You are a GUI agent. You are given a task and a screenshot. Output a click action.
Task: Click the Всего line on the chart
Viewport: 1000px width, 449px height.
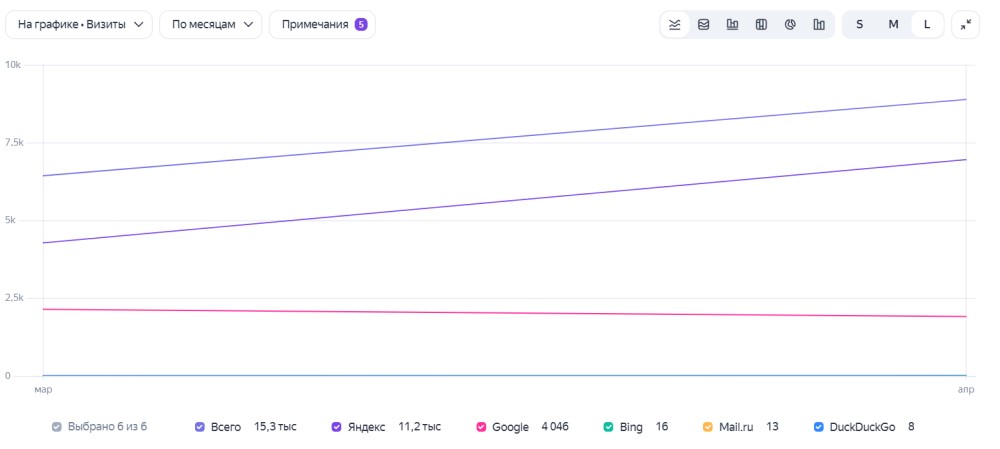pos(505,137)
